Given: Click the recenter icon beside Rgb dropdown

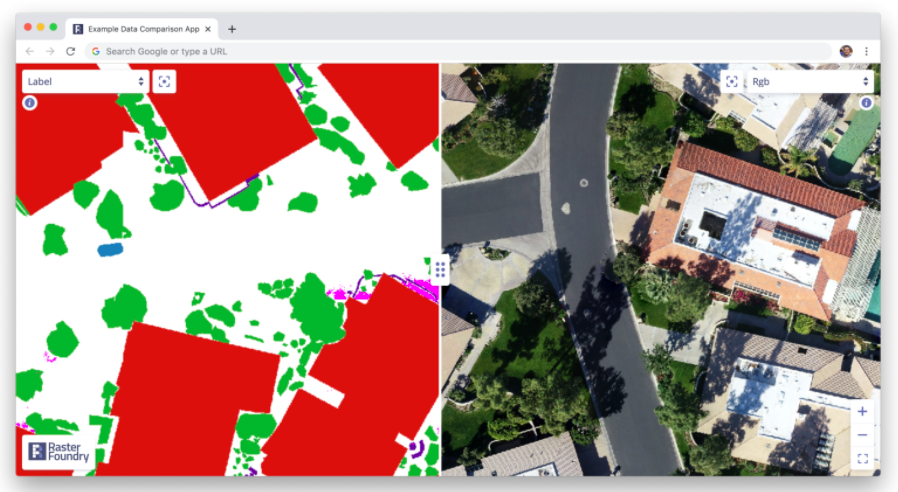Looking at the screenshot, I should (732, 81).
